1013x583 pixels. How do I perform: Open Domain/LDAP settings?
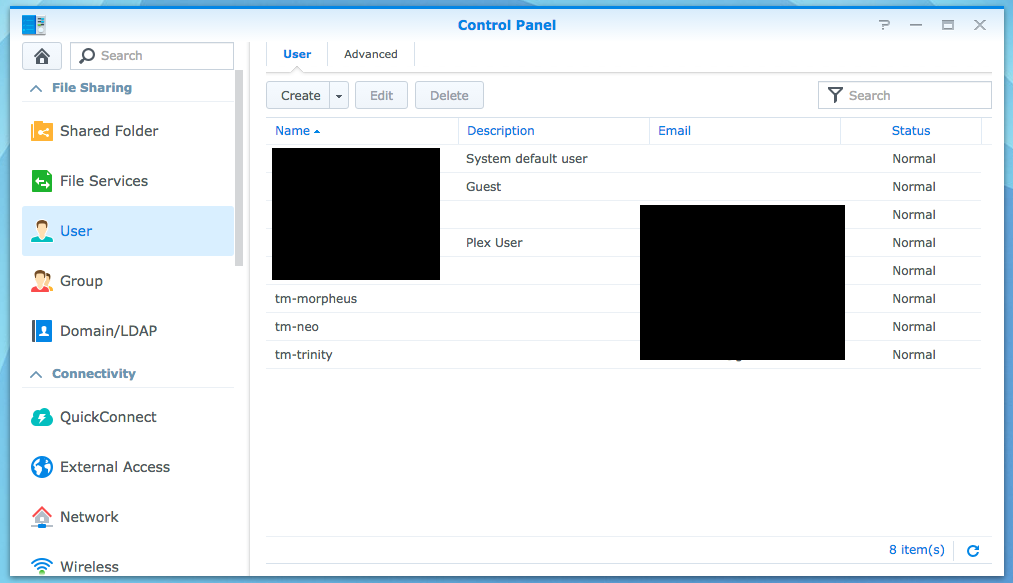click(x=108, y=331)
